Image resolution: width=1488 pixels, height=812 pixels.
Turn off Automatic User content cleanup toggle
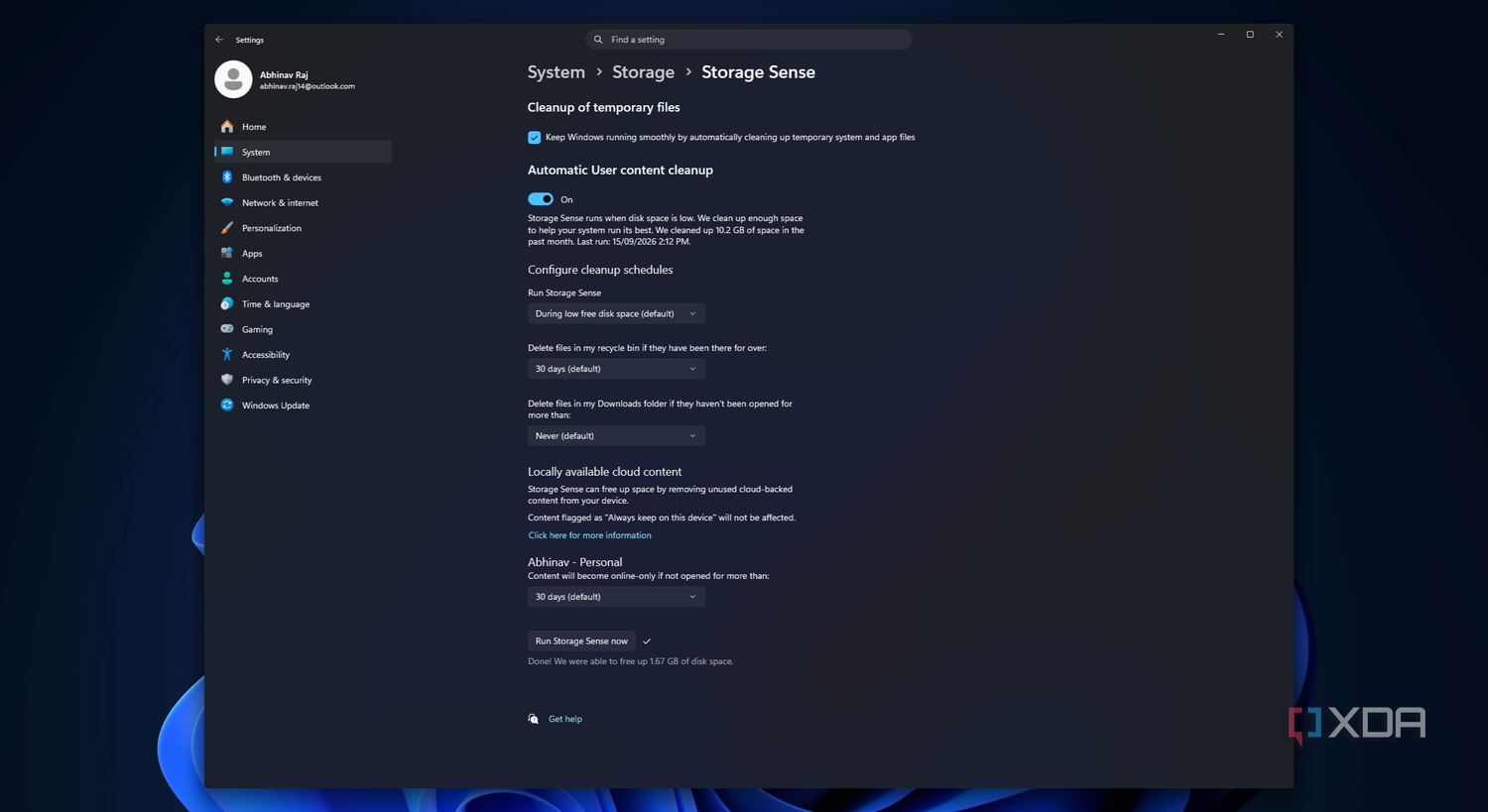pos(541,199)
